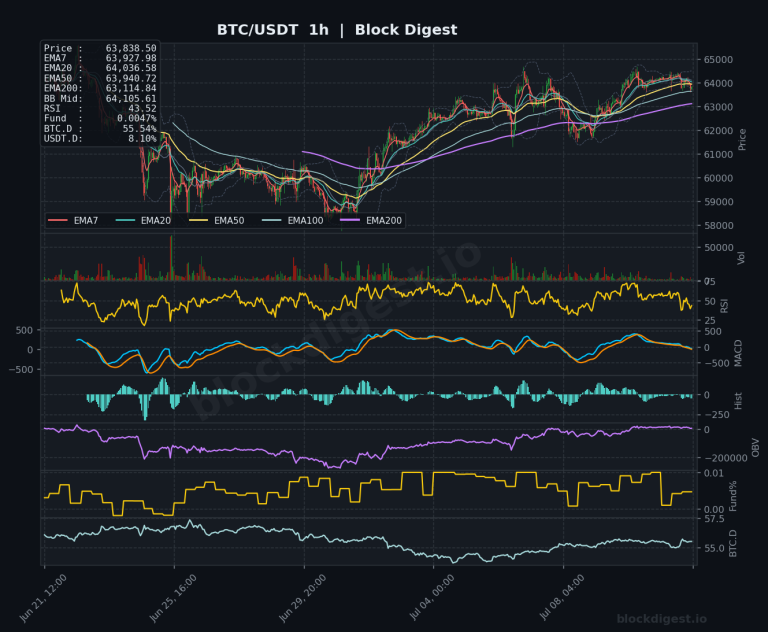Click the 'MACD' axis label

pyautogui.click(x=738, y=353)
